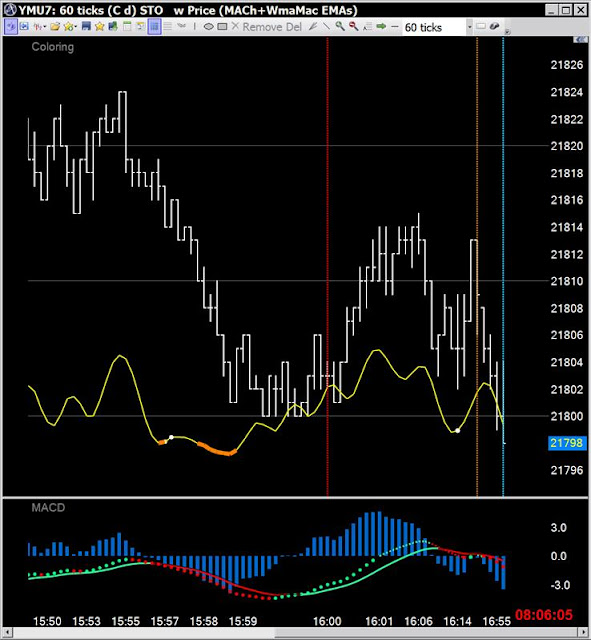Select the vertical line drawing tool
This screenshot has height=640, width=591.
[x=195, y=27]
